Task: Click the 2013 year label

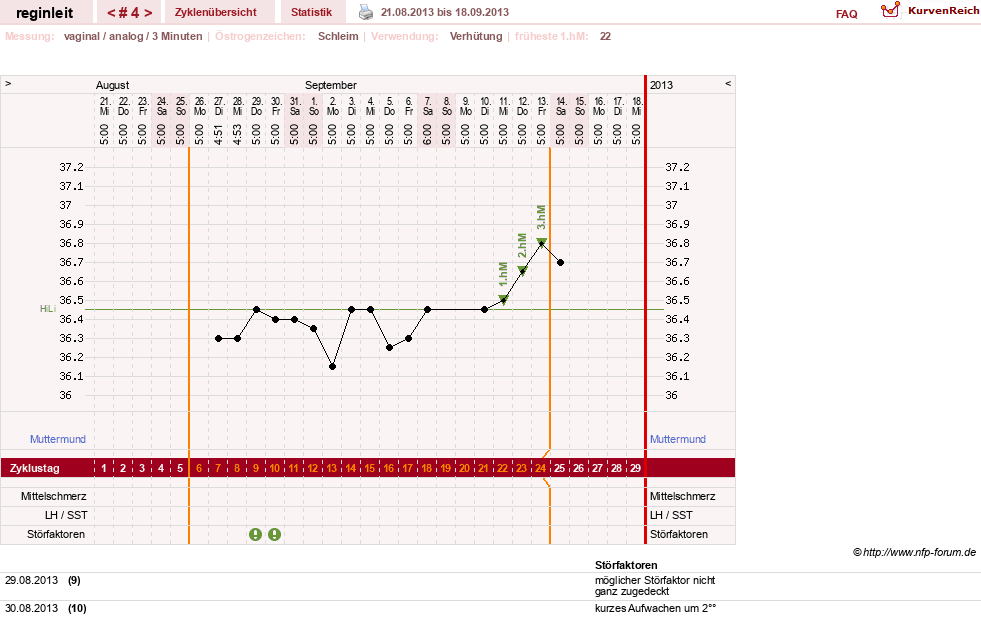Action: (x=661, y=85)
